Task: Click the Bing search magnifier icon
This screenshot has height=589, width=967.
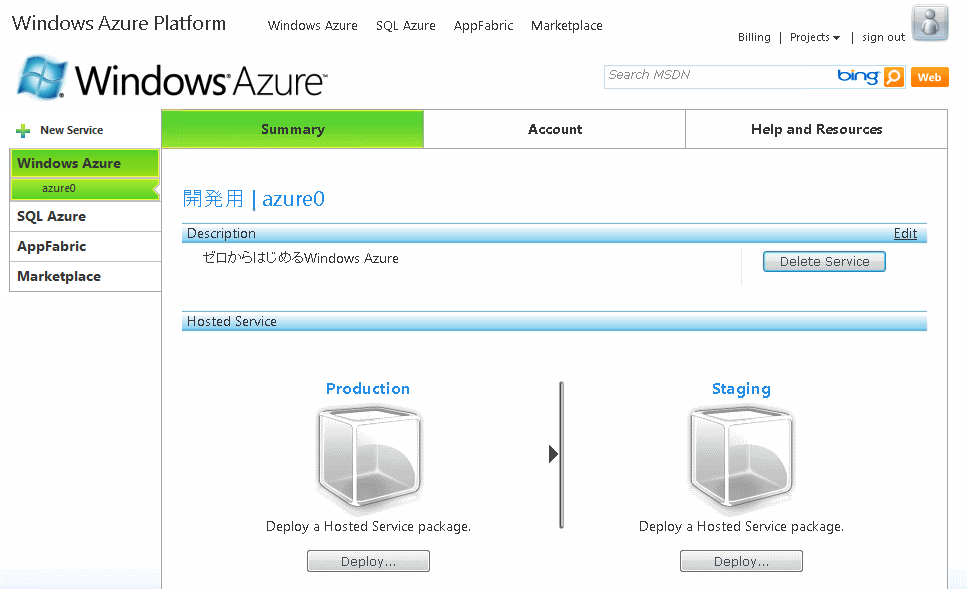Action: 893,77
